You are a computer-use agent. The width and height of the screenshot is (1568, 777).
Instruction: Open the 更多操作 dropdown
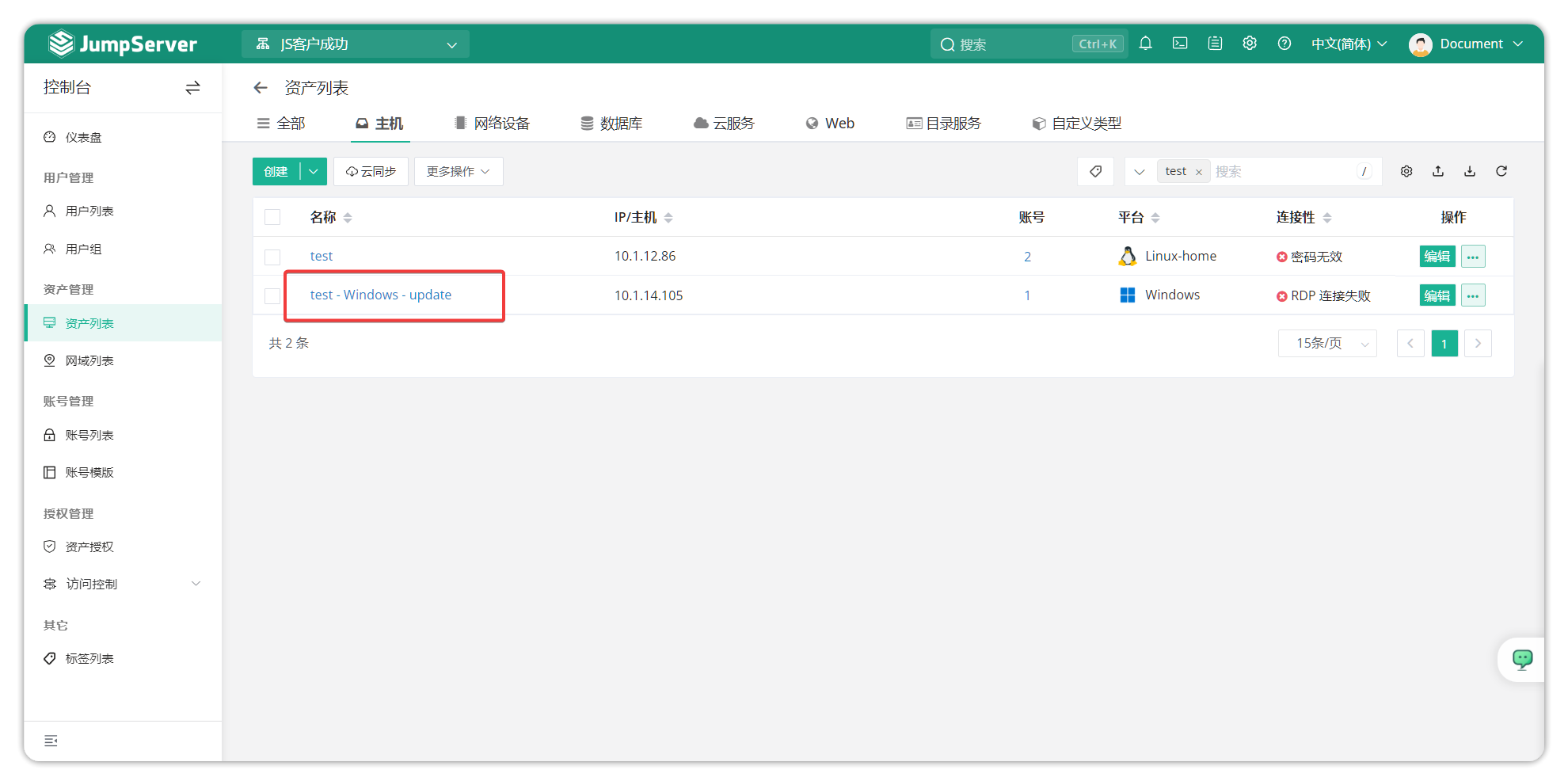click(458, 171)
